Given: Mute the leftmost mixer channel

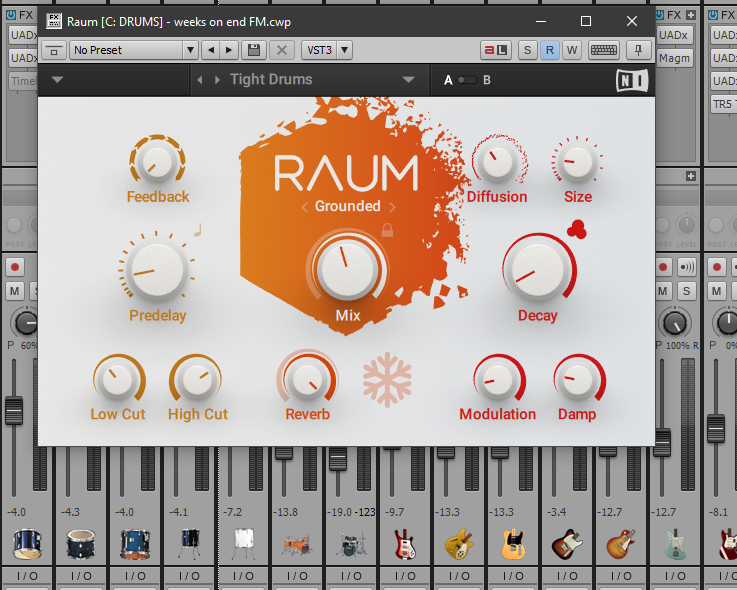Looking at the screenshot, I should 15,291.
